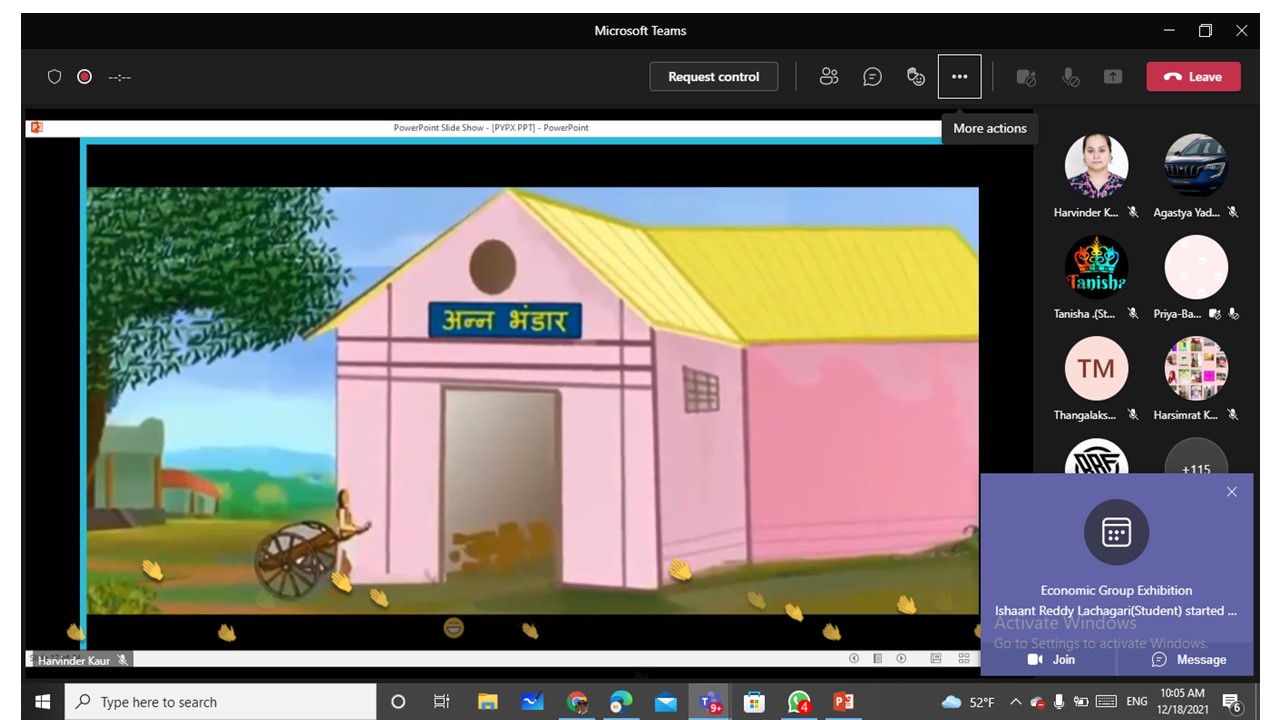Open the More actions menu
This screenshot has width=1280, height=720.
tap(960, 77)
